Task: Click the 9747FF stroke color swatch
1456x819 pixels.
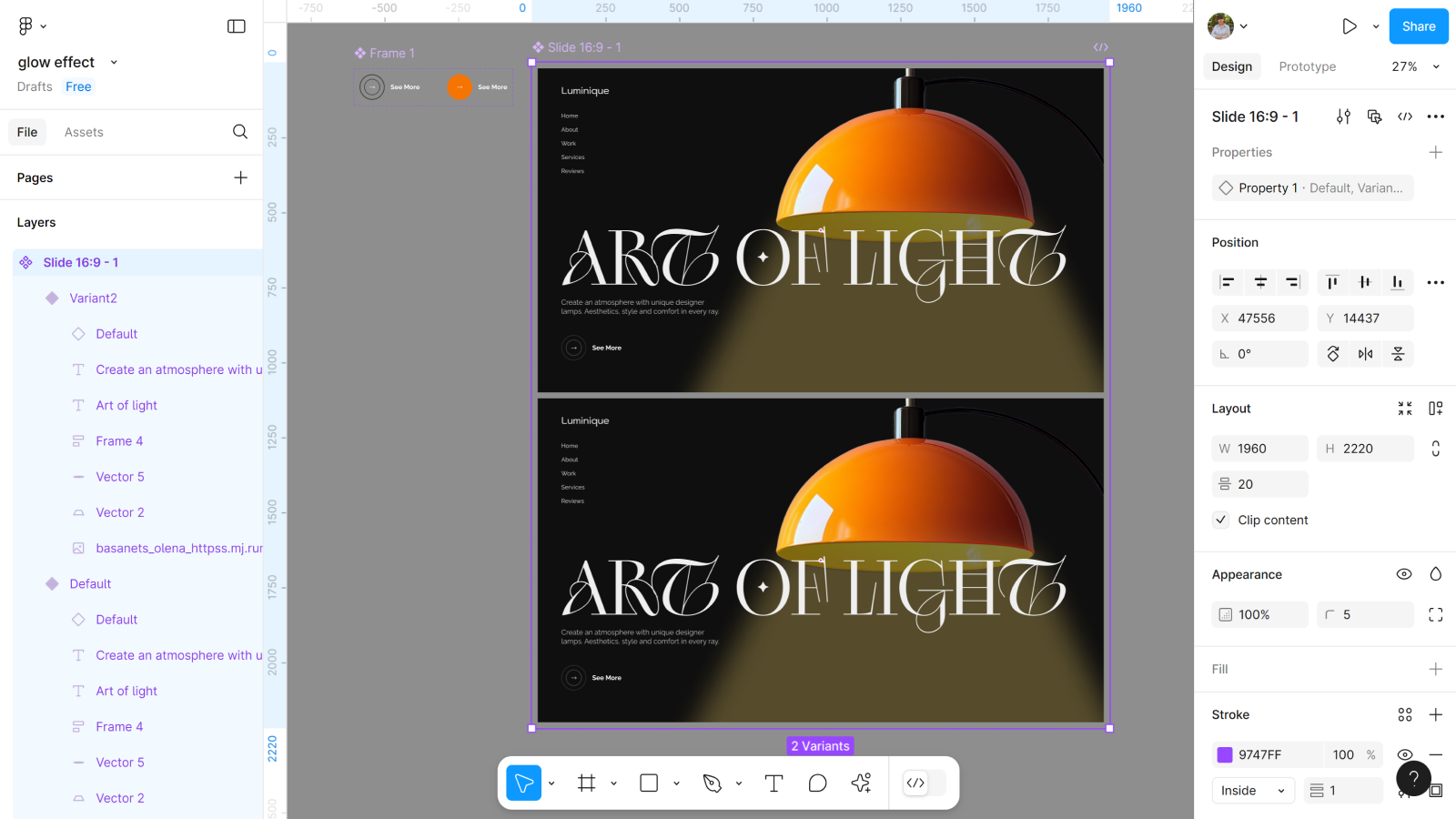Action: 1225,754
